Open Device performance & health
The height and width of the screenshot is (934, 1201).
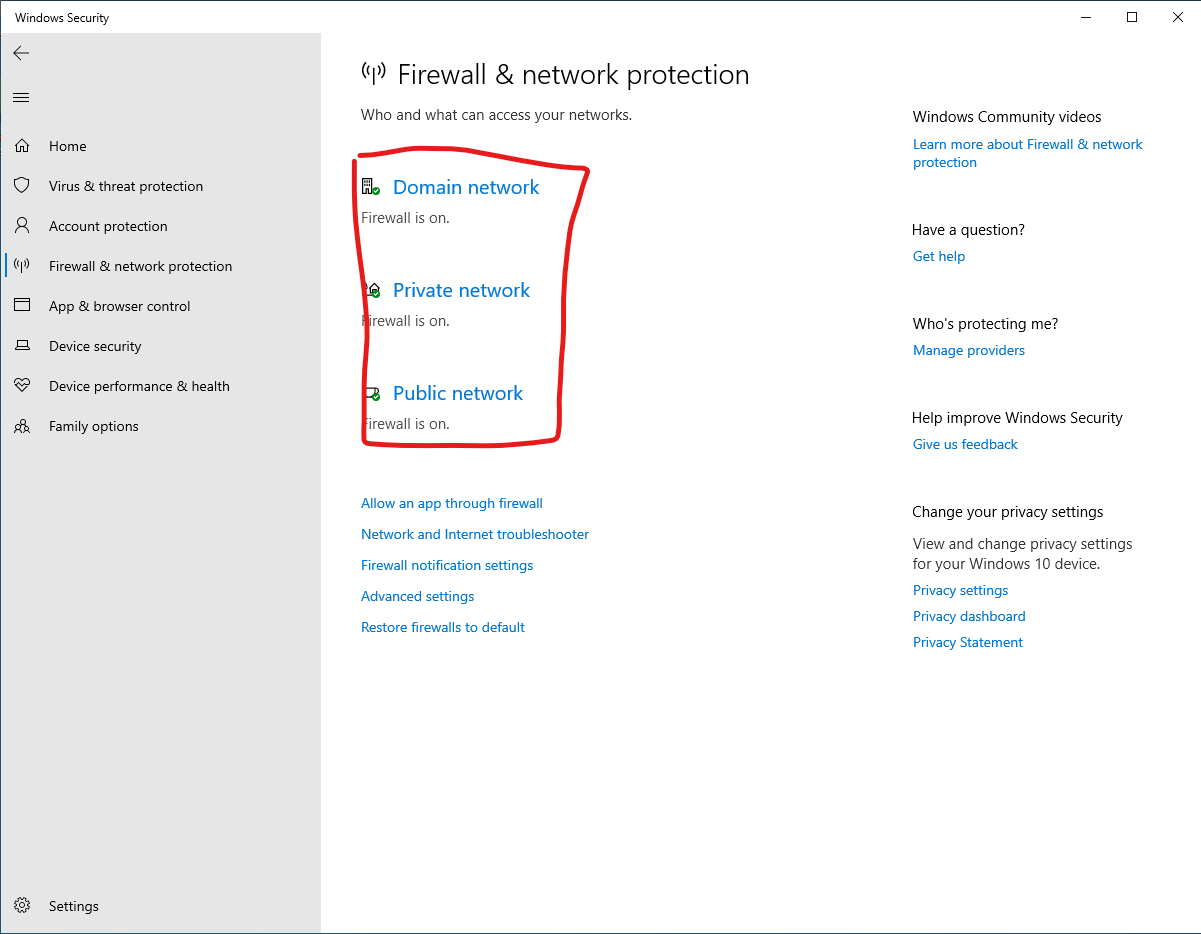(139, 386)
